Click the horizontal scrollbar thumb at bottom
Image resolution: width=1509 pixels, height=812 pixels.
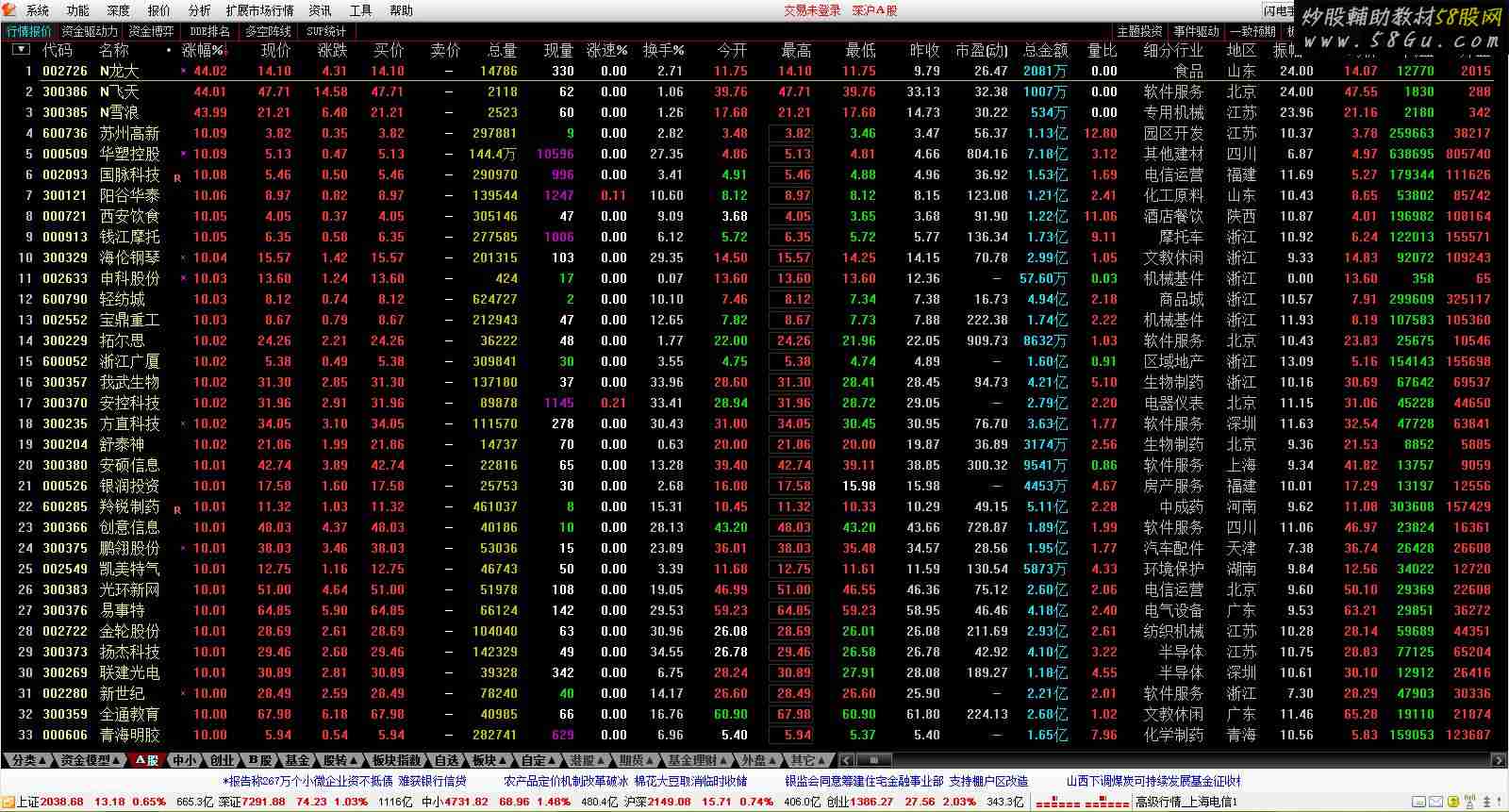coord(873,760)
